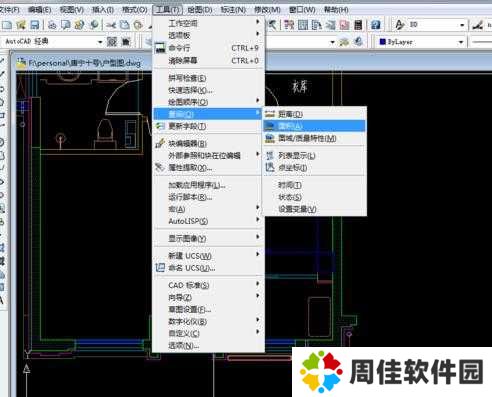Click the blue ByLayer color swatch
The image size is (492, 397).
pyautogui.click(x=382, y=42)
